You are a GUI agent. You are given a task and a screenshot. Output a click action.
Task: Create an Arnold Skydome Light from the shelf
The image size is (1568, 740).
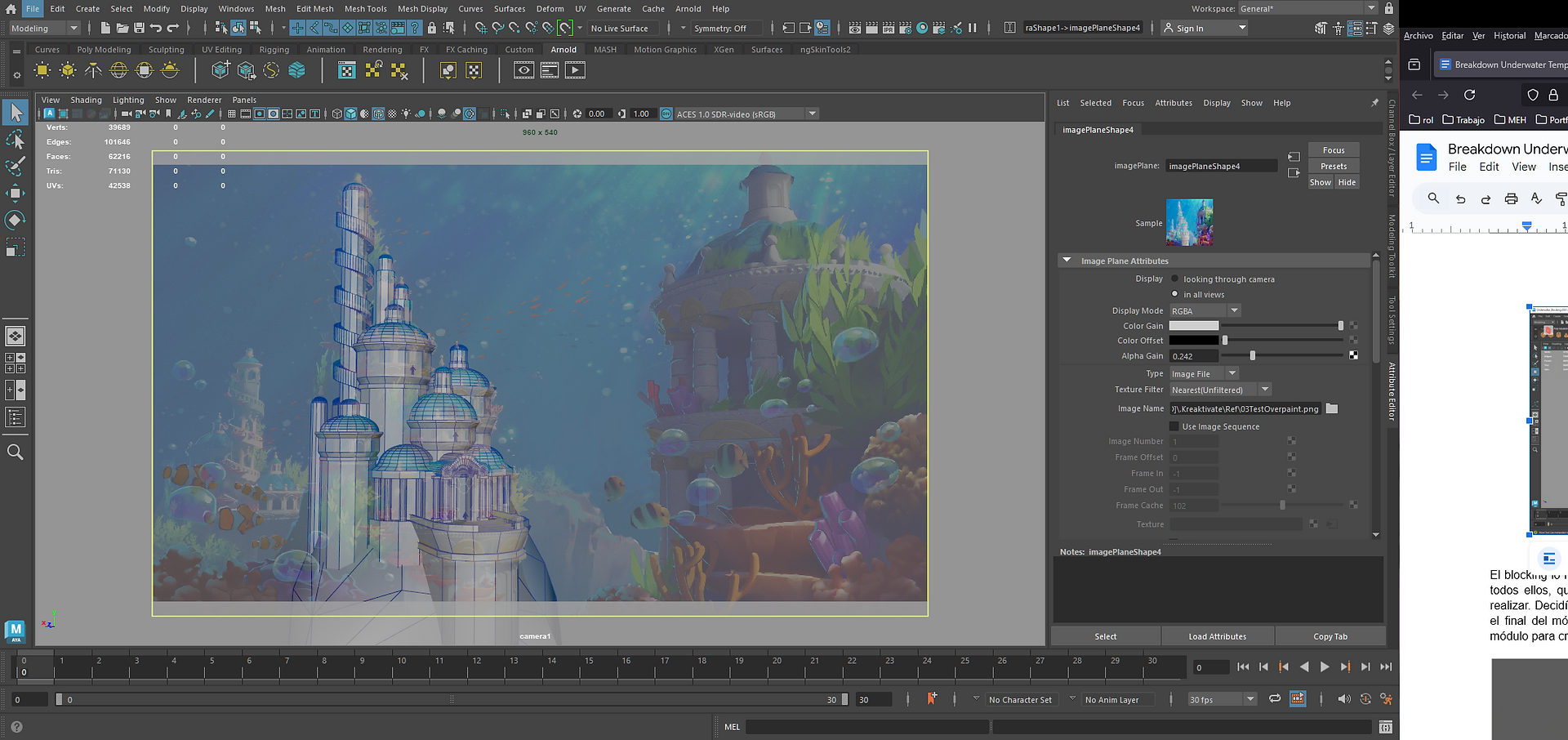[119, 70]
